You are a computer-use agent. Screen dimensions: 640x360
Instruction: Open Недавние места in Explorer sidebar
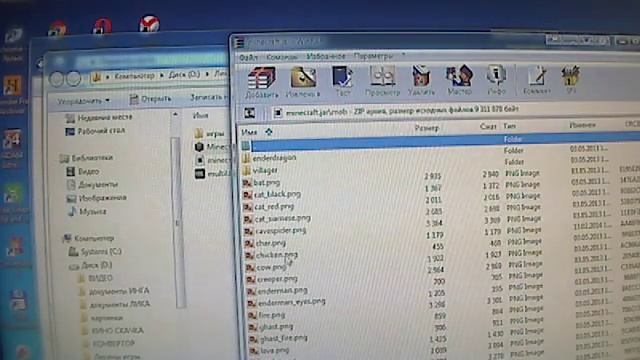(99, 118)
